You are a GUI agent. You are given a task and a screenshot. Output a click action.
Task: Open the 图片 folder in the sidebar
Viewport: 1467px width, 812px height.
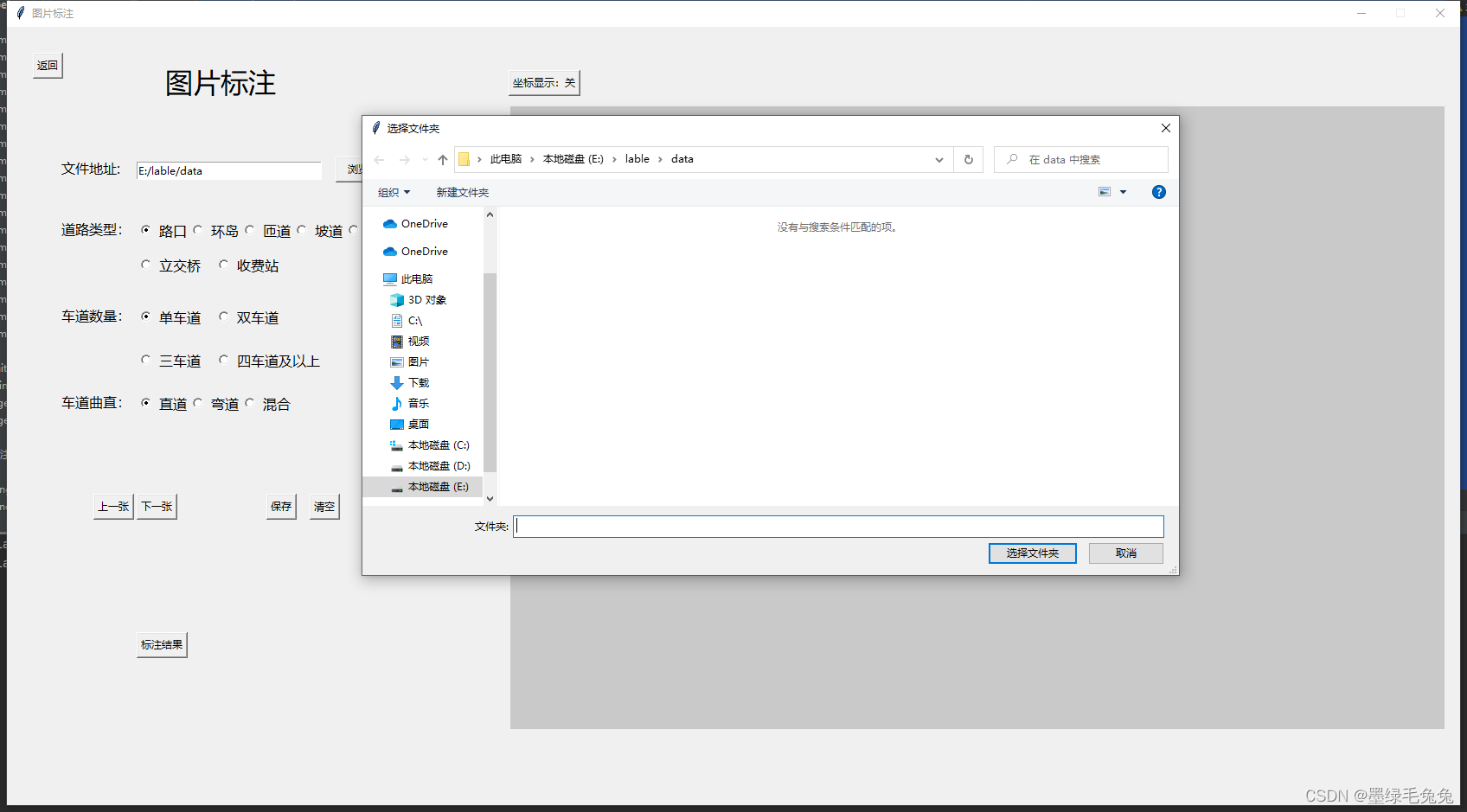click(418, 361)
